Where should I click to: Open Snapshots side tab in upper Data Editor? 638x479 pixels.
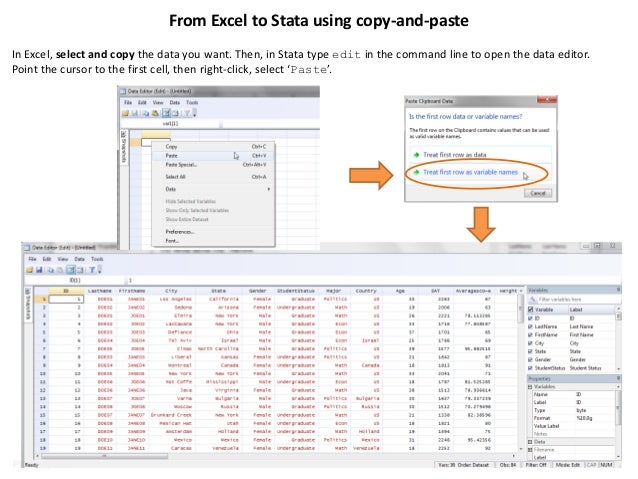(x=124, y=147)
